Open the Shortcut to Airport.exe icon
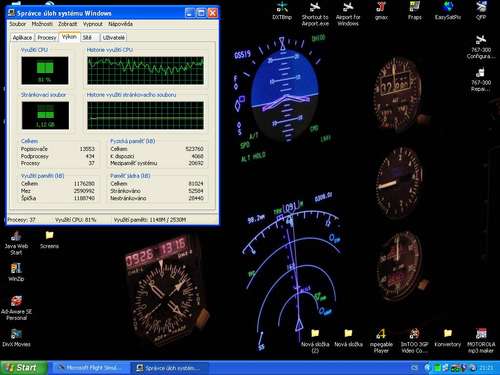Screen dimensions: 500x375 click(315, 14)
